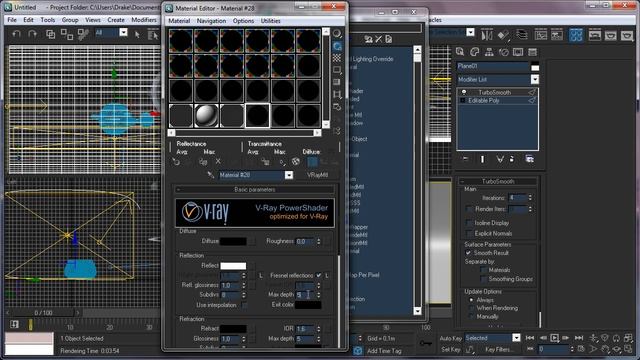Click the white Reflect color swatch
Viewport: 640px width, 360px height.
pos(233,266)
